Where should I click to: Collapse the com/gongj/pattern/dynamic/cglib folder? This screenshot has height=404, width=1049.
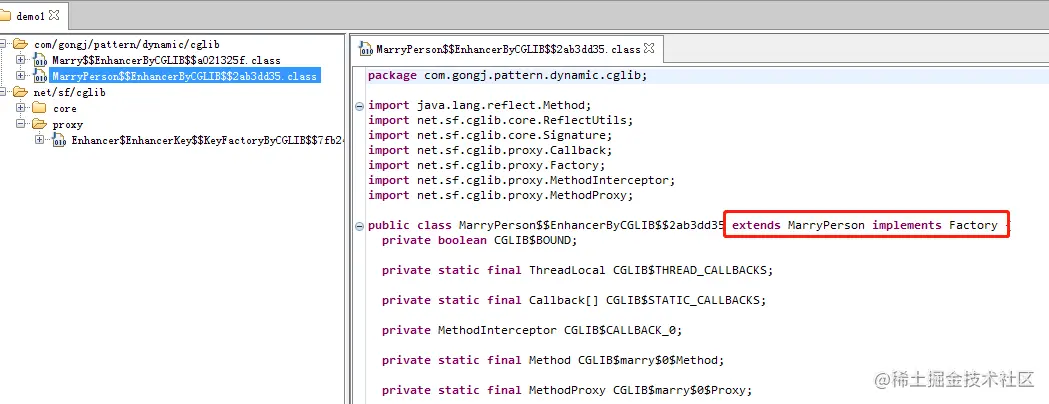coord(3,44)
